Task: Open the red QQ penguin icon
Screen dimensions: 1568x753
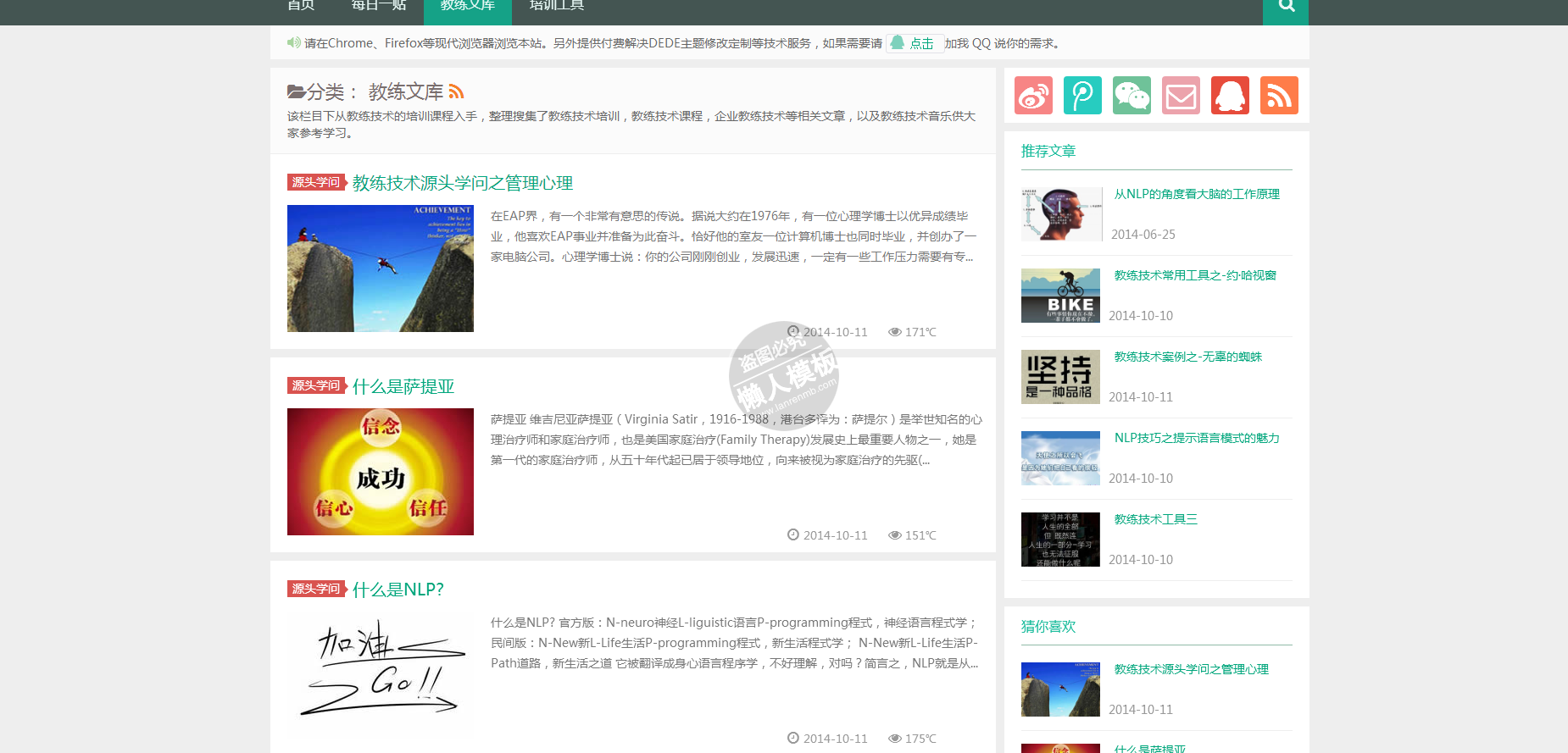Action: click(1230, 96)
